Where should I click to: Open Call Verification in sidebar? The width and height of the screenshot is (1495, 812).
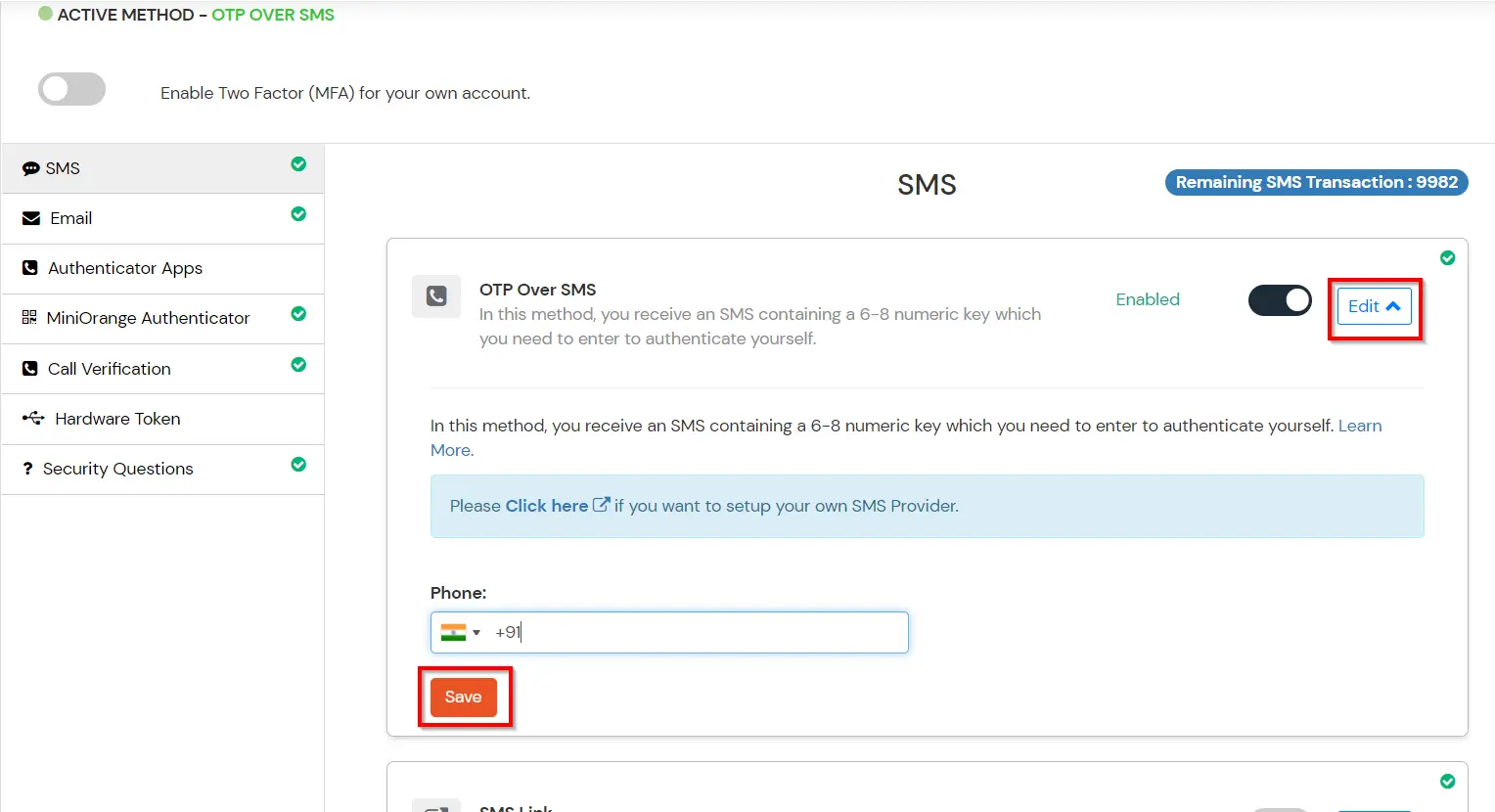[162, 369]
